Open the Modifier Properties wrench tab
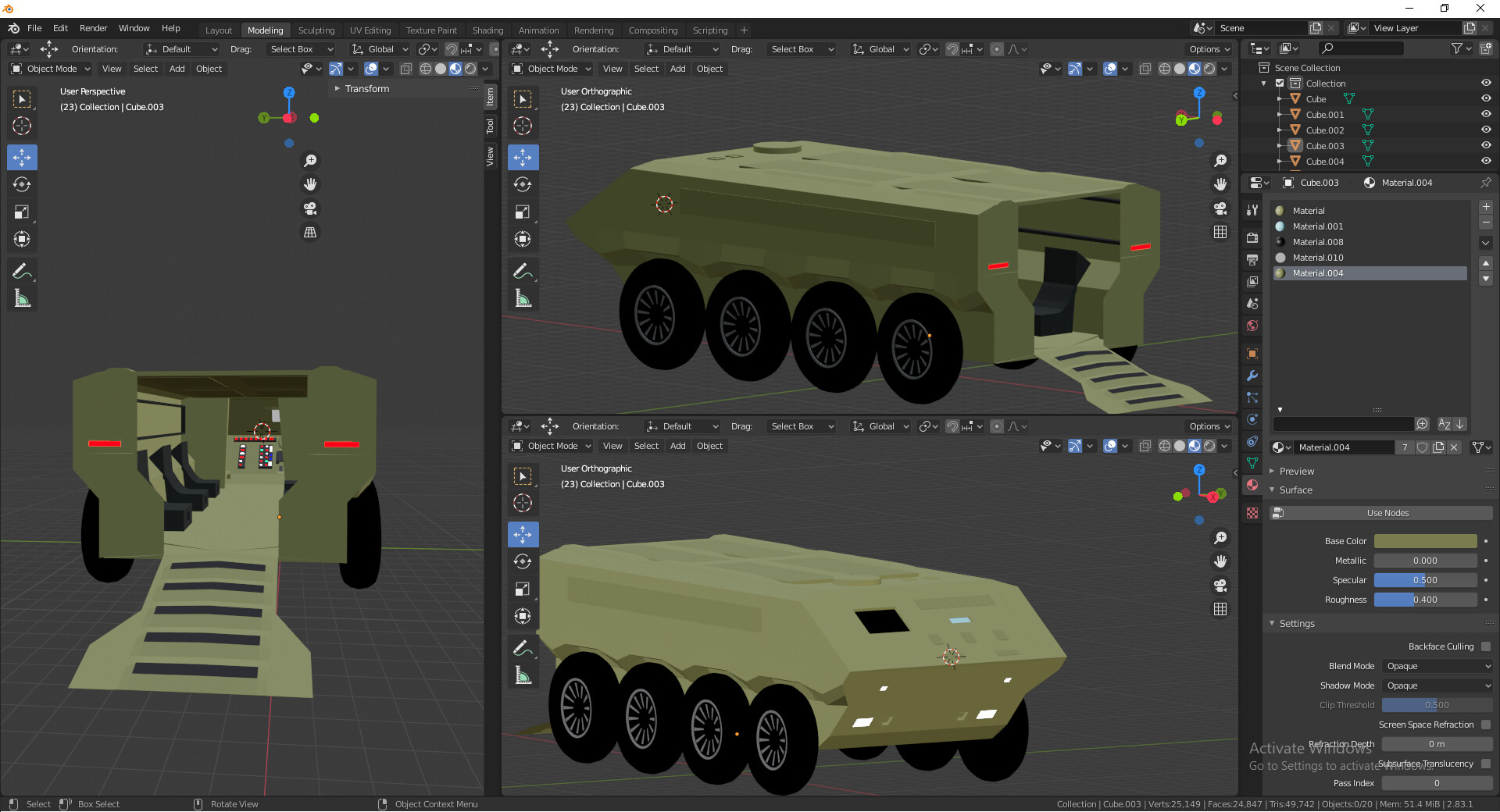This screenshot has height=812, width=1500. click(x=1252, y=376)
